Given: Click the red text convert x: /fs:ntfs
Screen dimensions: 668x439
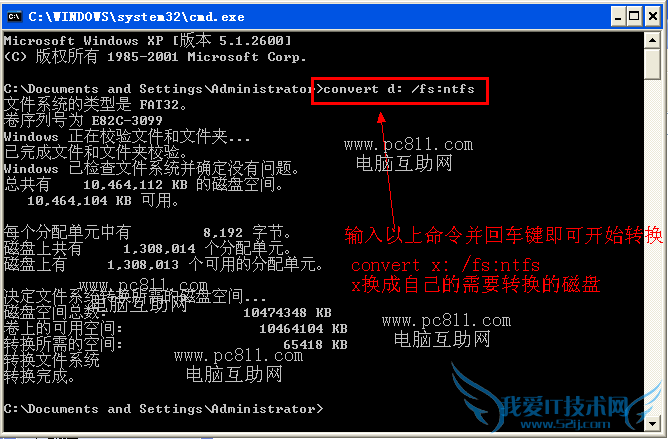Looking at the screenshot, I should coord(446,265).
